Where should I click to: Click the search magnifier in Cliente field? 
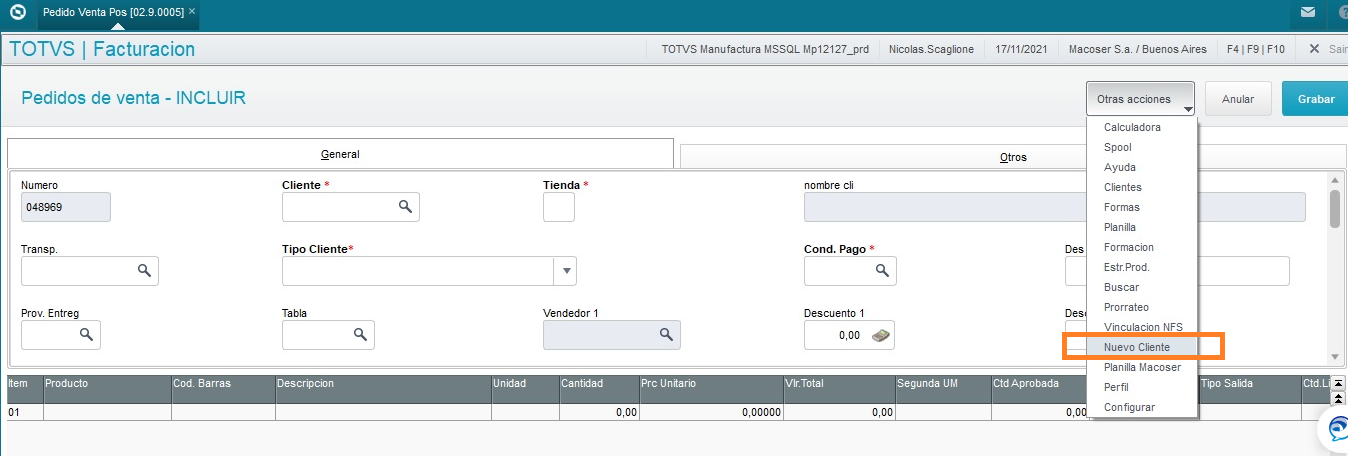click(405, 206)
